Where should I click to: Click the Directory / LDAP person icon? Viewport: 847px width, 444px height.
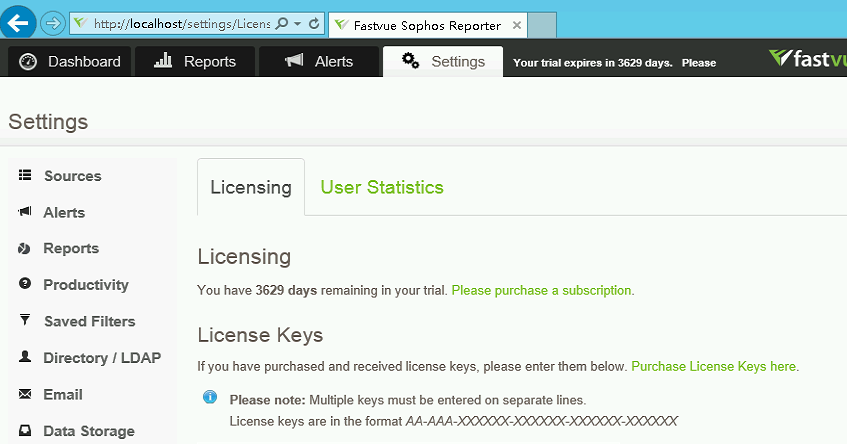[25, 356]
